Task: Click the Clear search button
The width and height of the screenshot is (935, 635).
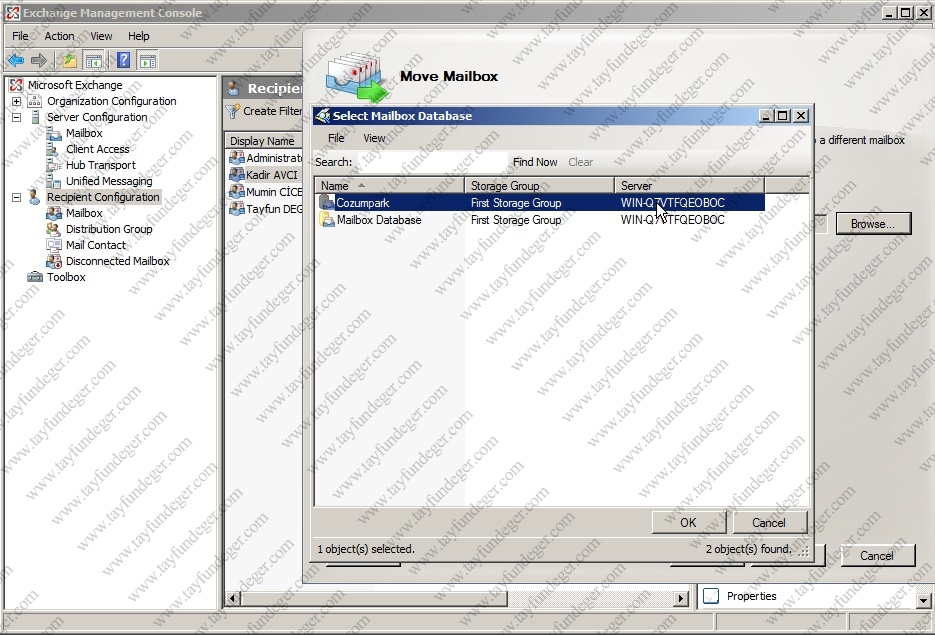Action: click(580, 162)
